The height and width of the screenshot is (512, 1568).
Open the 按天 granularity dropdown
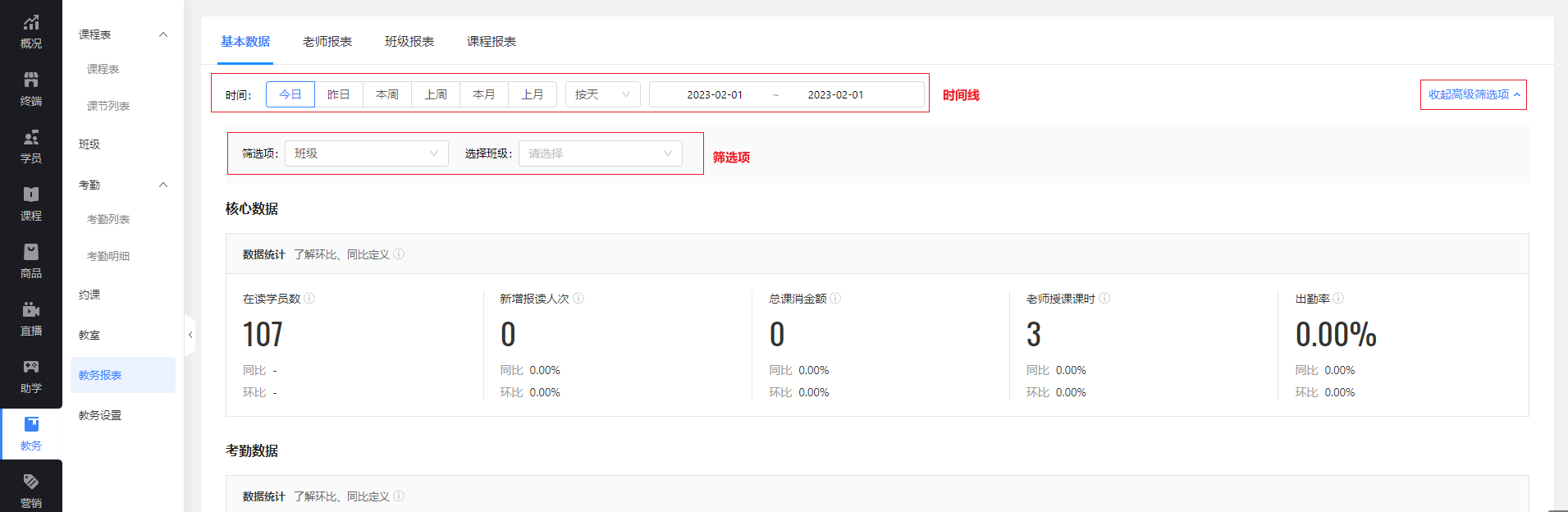603,94
